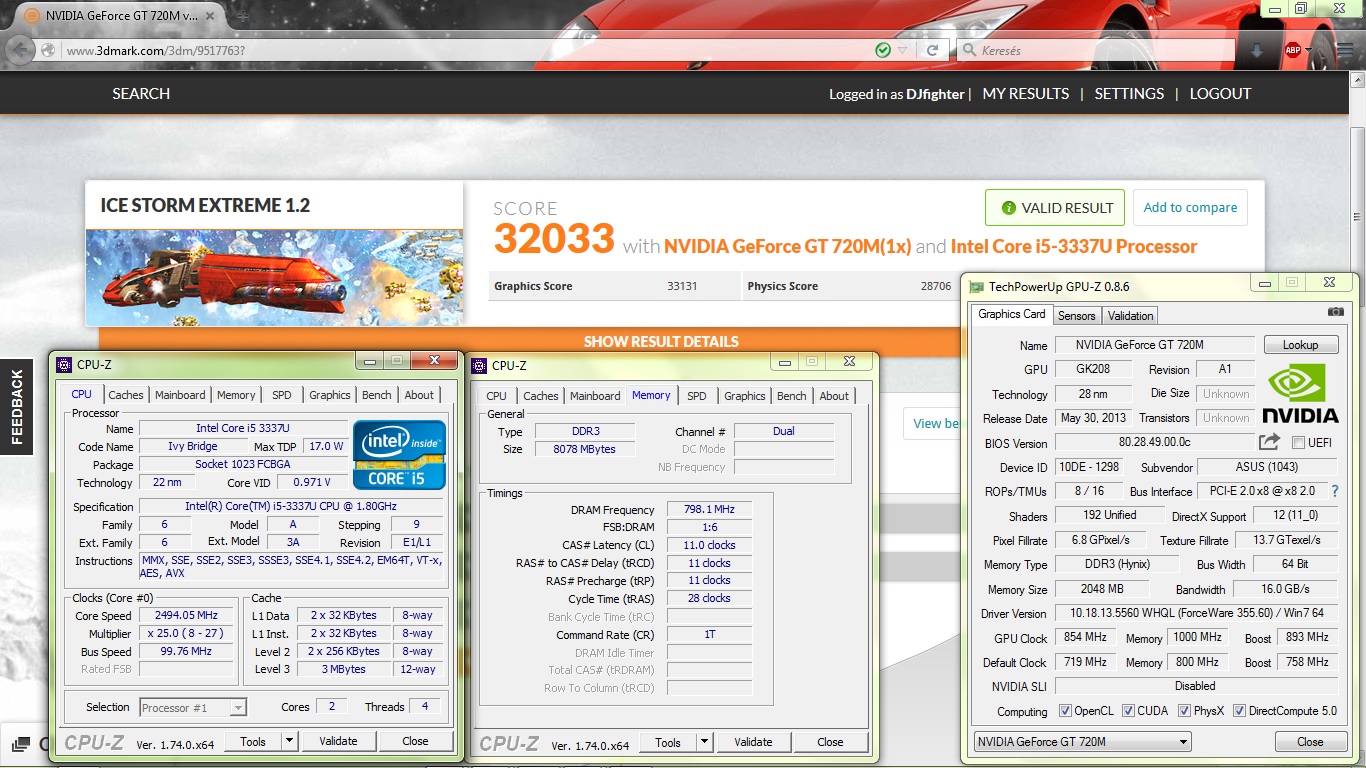Click the browser URL address field

click(465, 50)
